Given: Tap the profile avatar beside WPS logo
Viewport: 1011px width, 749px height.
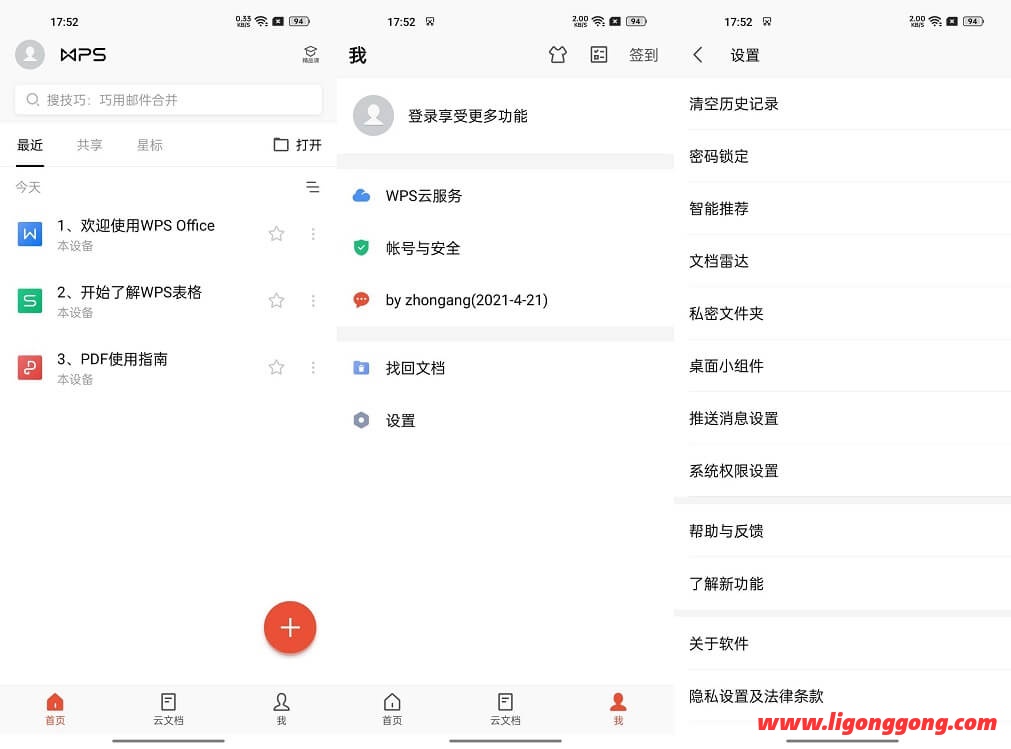Looking at the screenshot, I should point(30,54).
